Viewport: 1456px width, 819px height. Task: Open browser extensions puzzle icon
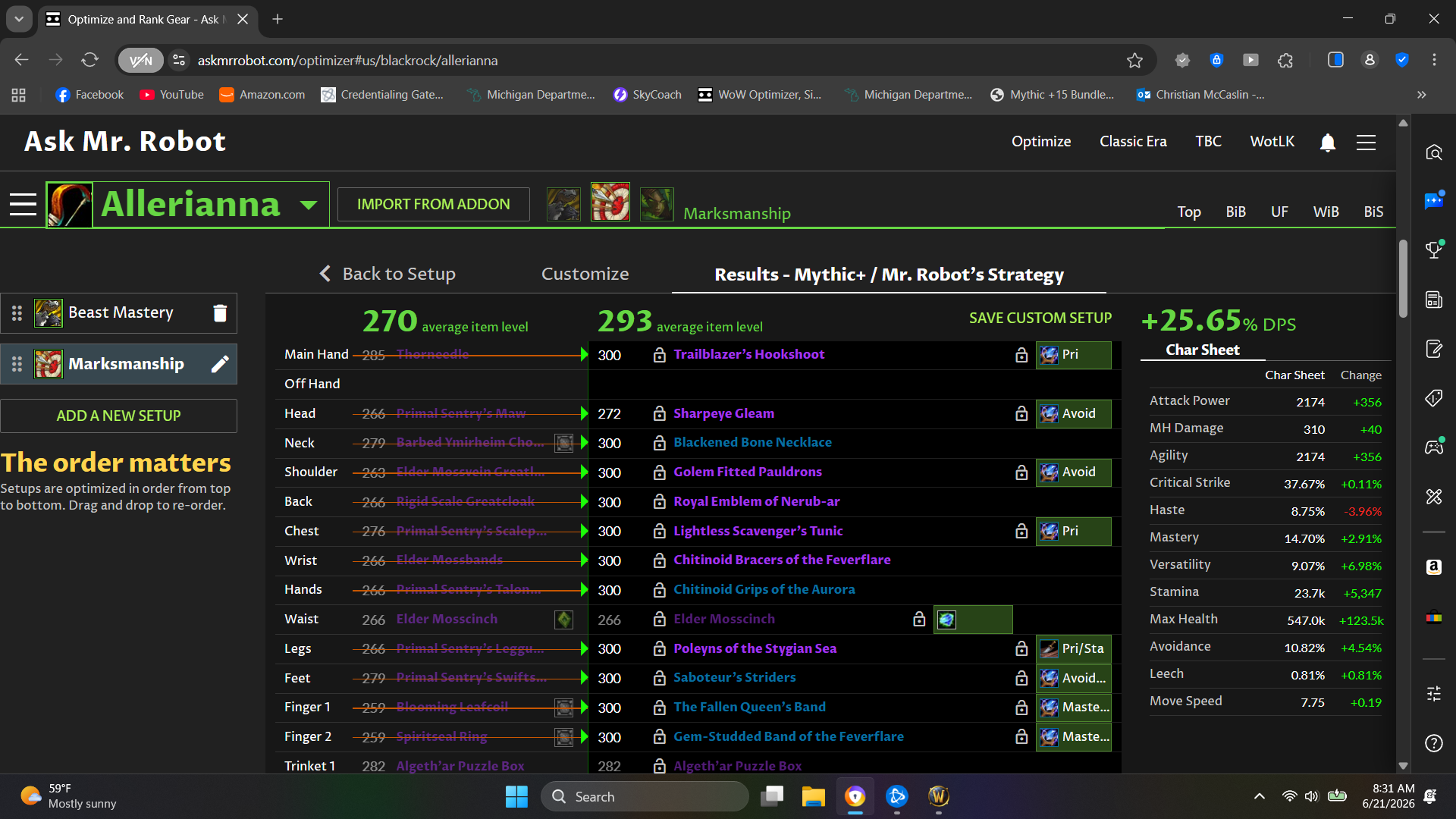[1285, 61]
